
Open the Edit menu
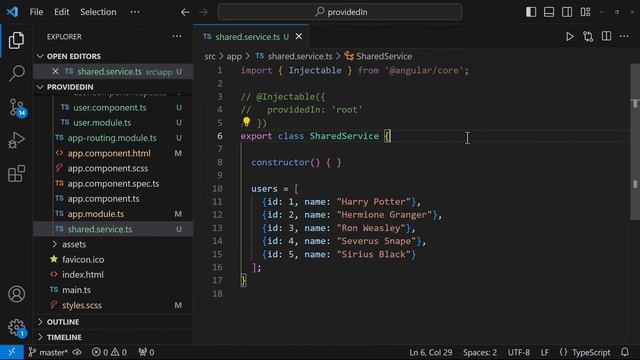[62, 12]
